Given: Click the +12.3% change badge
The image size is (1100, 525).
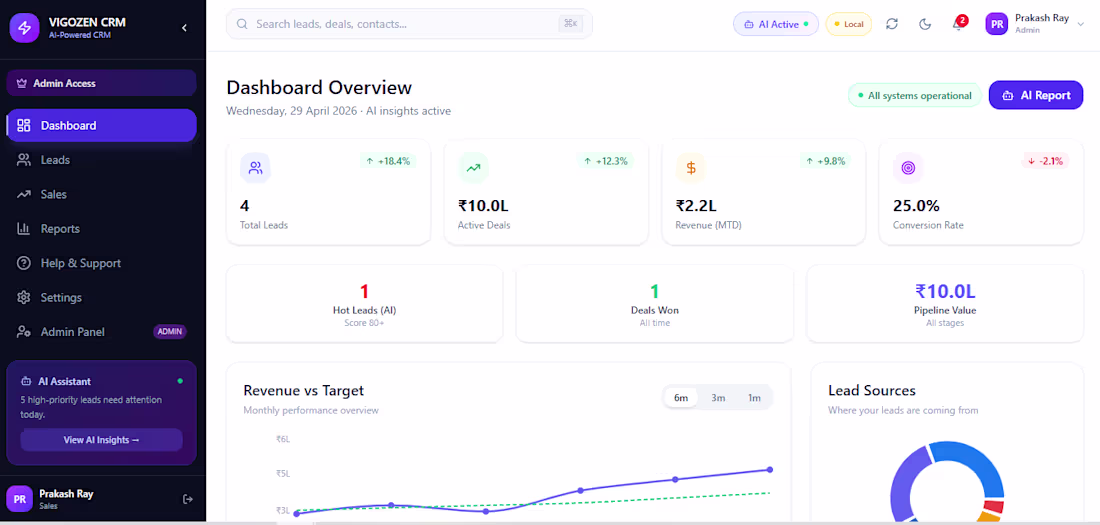Looking at the screenshot, I should point(606,161).
